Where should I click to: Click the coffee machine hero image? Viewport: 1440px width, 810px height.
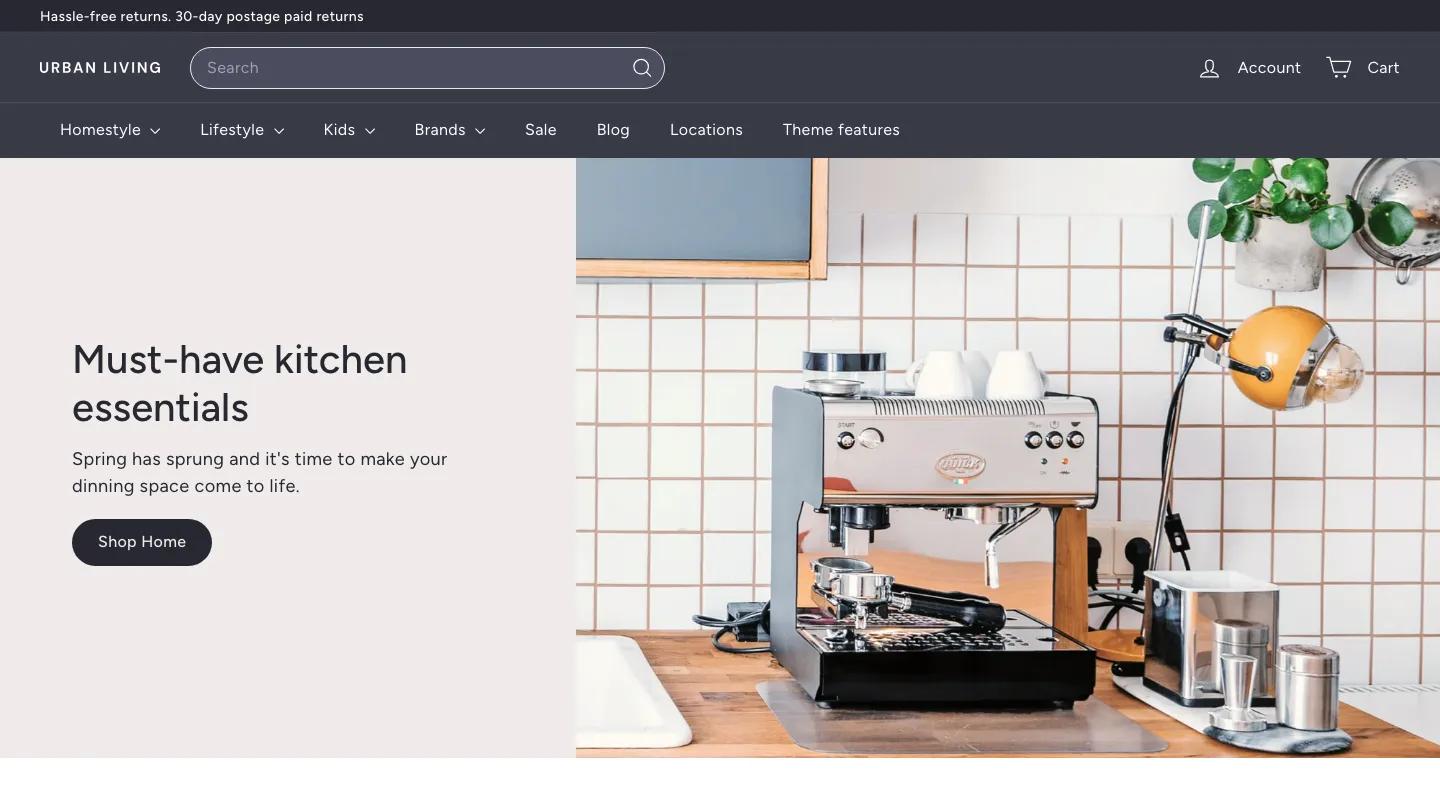tap(1008, 458)
